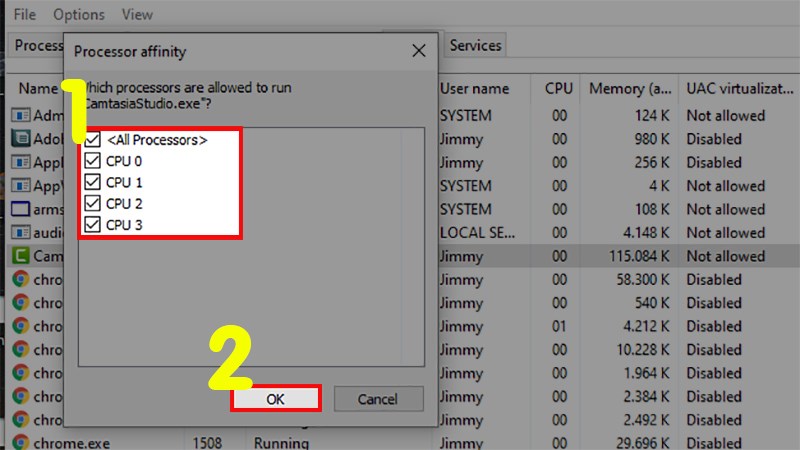The width and height of the screenshot is (800, 450).
Task: Select the 108 K memory cell
Action: pyautogui.click(x=652, y=209)
